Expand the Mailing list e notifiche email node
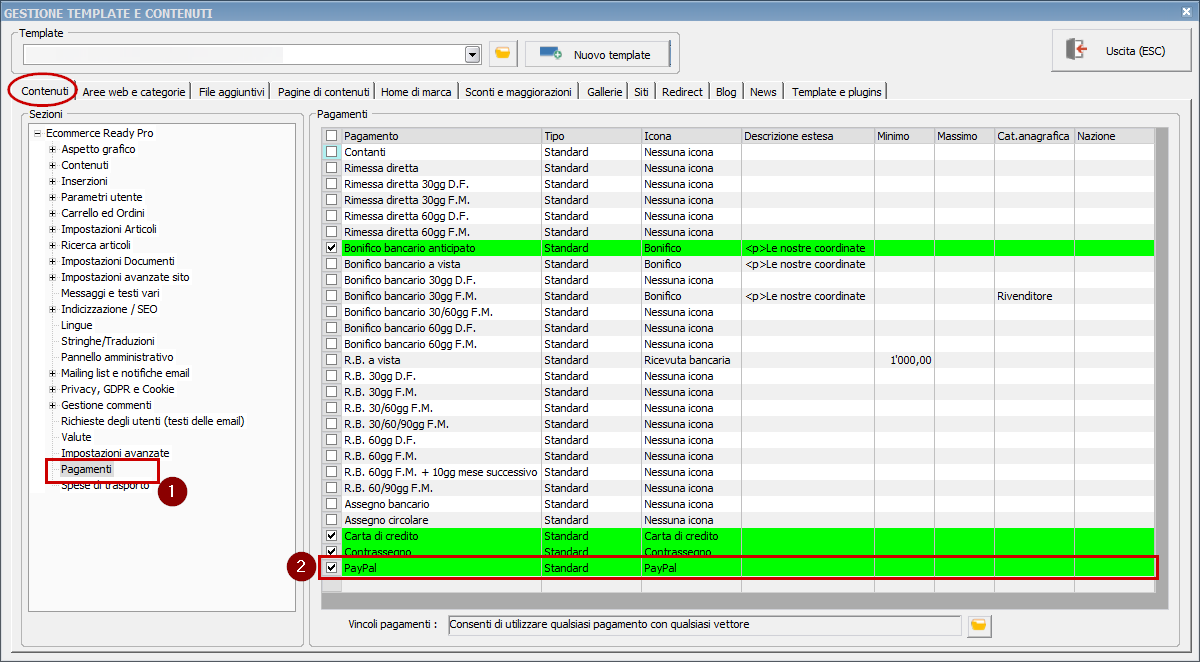 [x=53, y=373]
